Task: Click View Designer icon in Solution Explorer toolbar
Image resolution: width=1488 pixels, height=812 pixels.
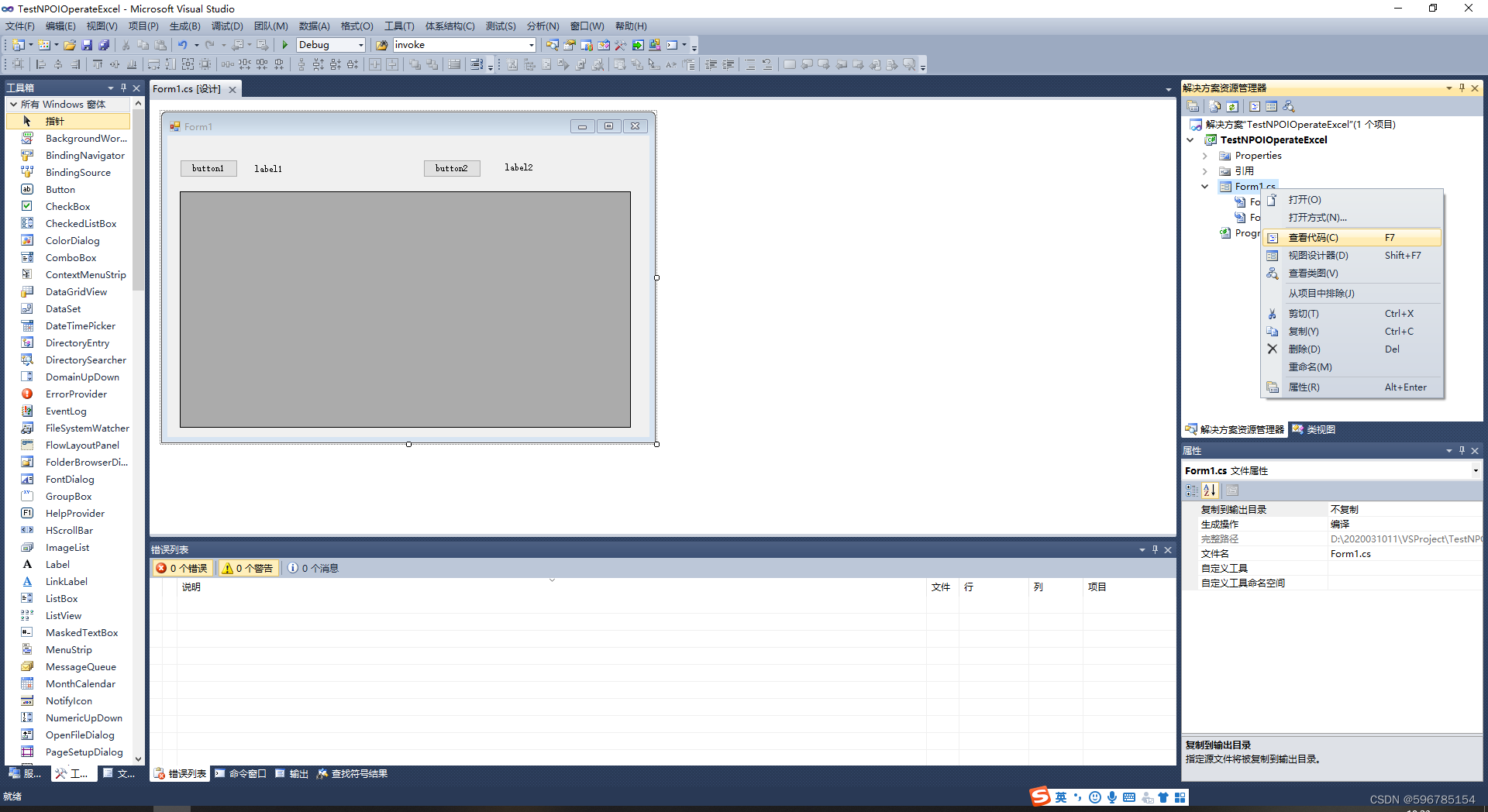Action: pos(1271,106)
